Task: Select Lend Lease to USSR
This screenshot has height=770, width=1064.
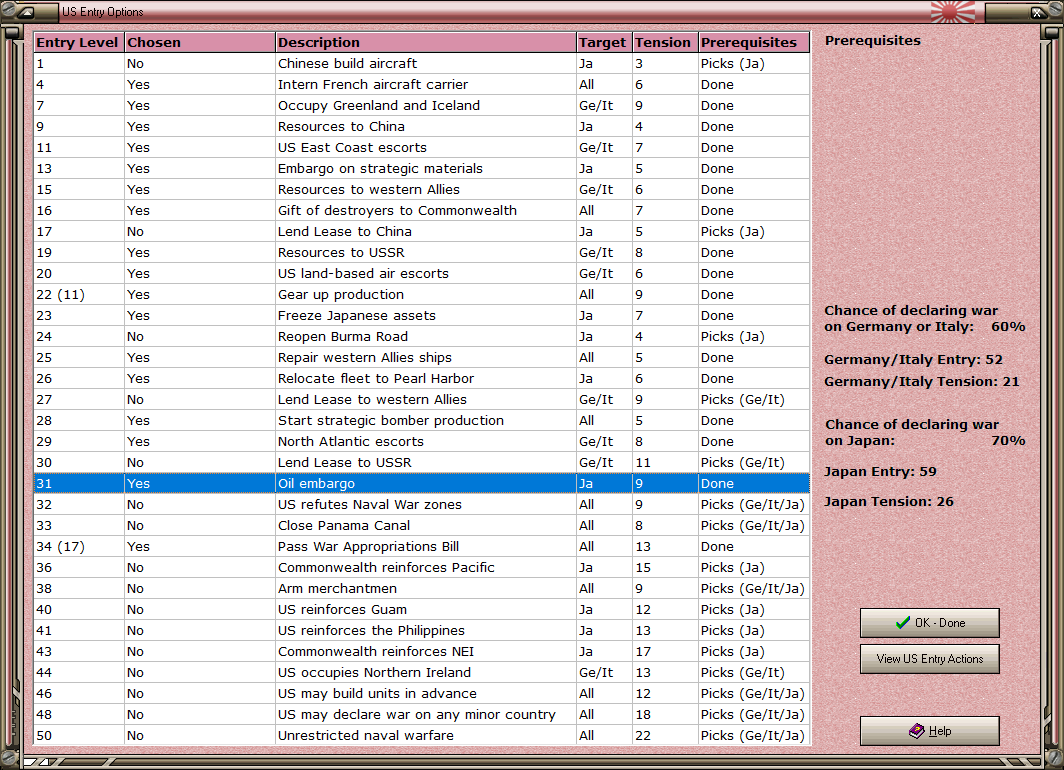Action: point(421,463)
